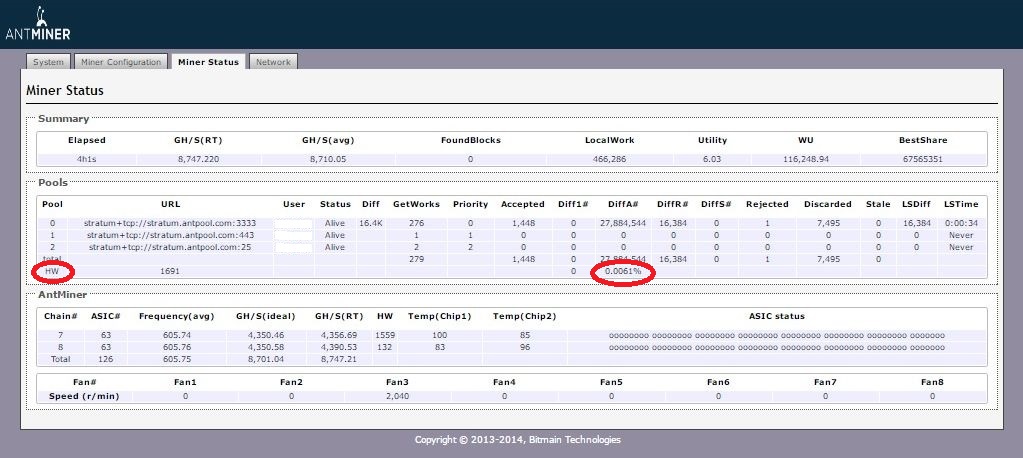
Task: Open the System tab
Action: click(x=48, y=62)
